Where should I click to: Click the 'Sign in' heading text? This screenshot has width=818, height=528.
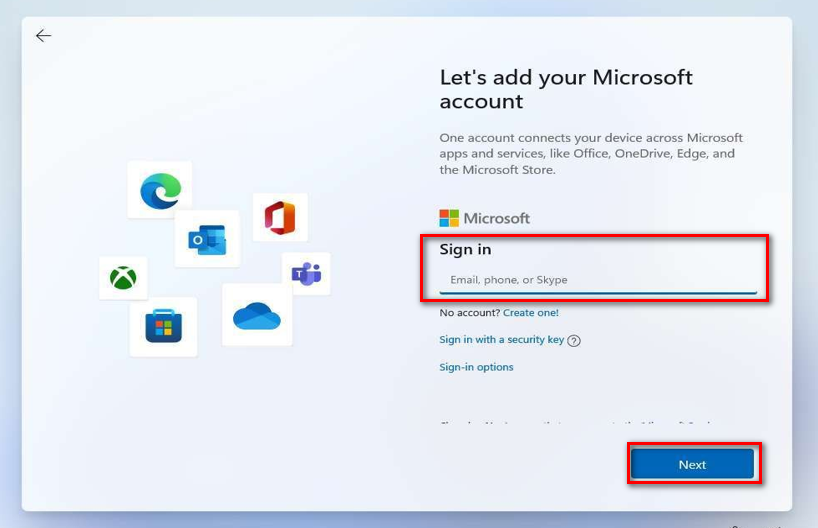coord(465,249)
